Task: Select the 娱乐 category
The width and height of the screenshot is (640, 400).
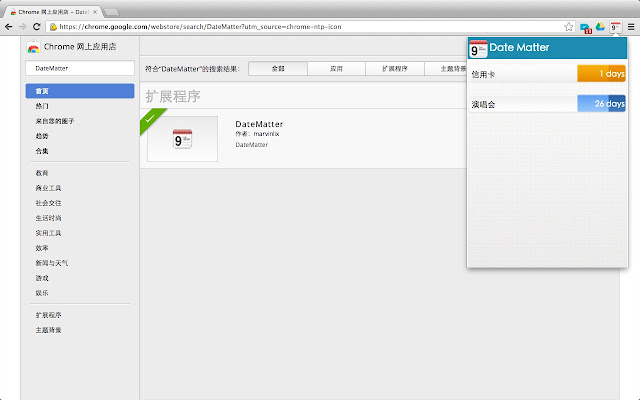Action: coord(42,293)
